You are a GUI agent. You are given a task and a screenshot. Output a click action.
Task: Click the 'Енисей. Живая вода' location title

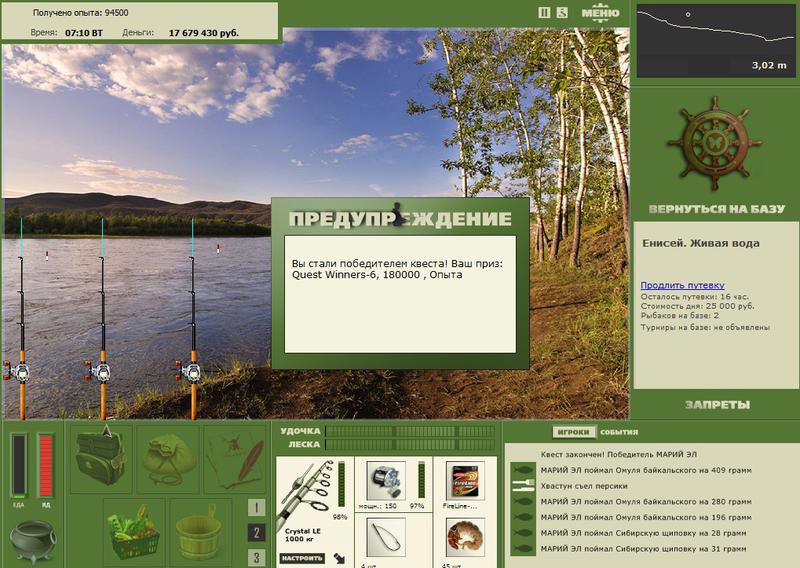tap(701, 243)
